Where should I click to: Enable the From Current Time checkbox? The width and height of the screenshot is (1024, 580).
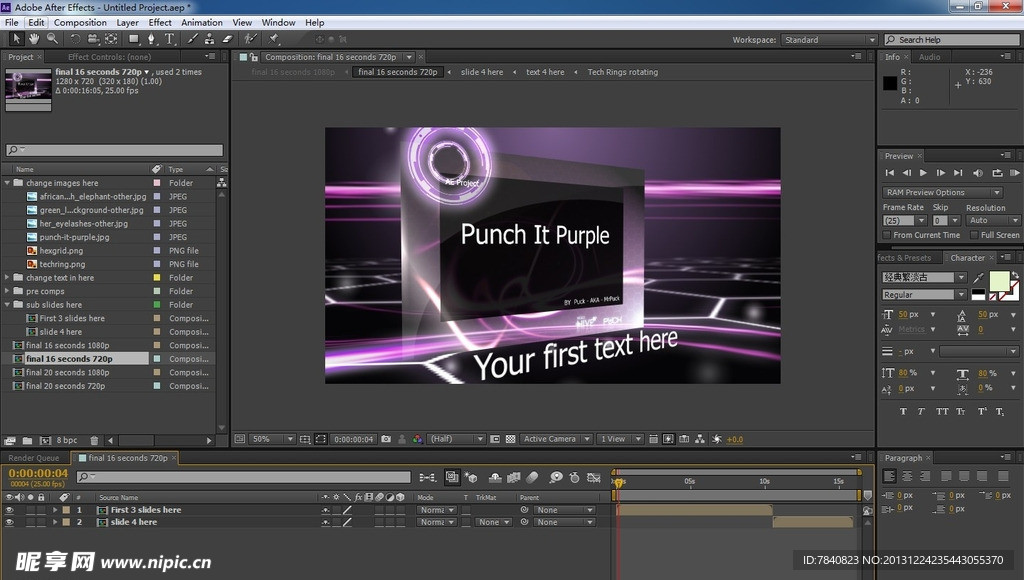coord(888,235)
